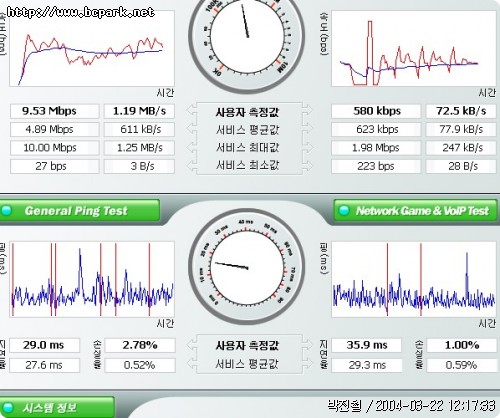This screenshot has width=500, height=418.
Task: Select the 223 bps minimum value
Action: (376, 166)
